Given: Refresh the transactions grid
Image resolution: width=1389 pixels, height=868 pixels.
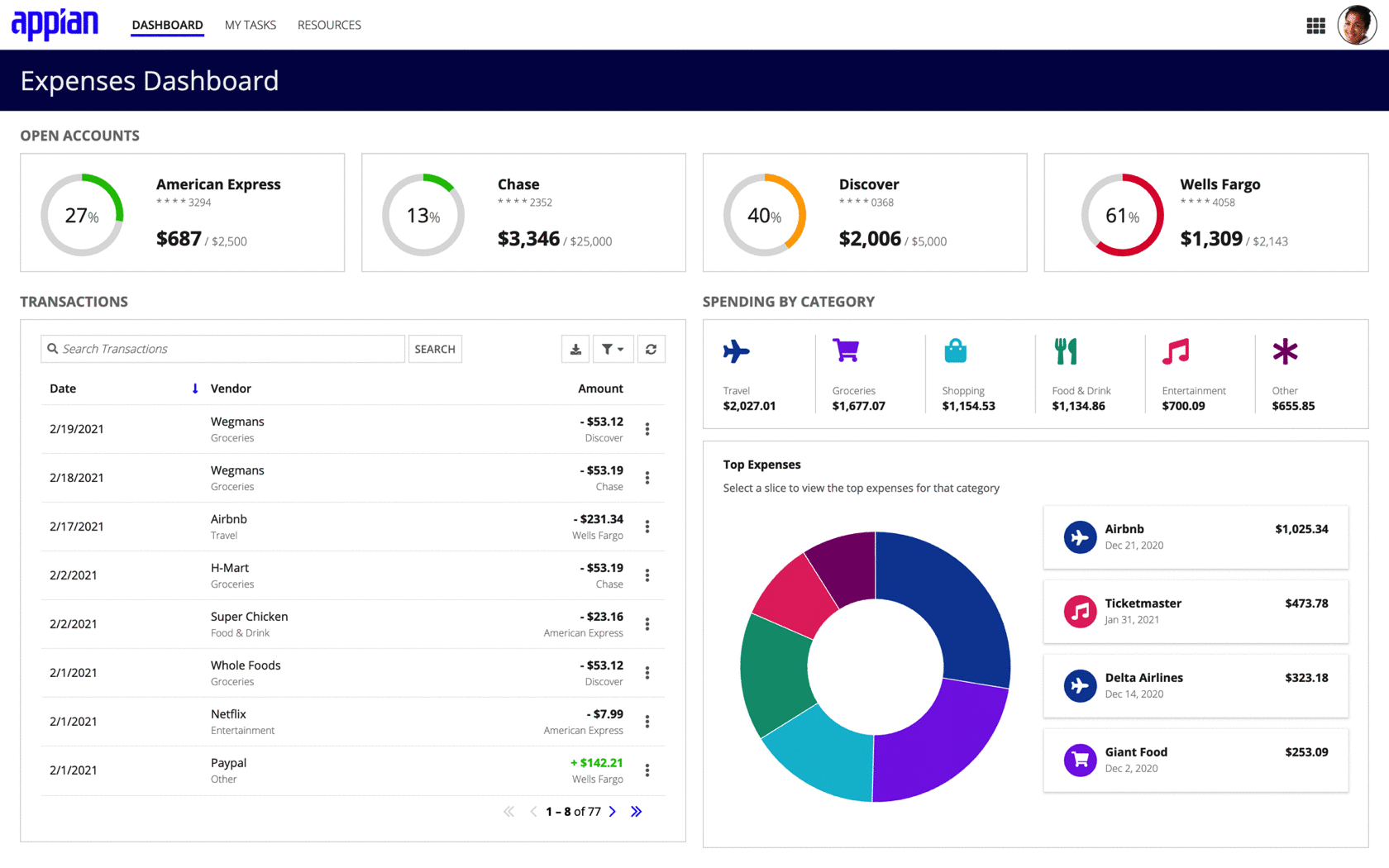Looking at the screenshot, I should [x=651, y=349].
